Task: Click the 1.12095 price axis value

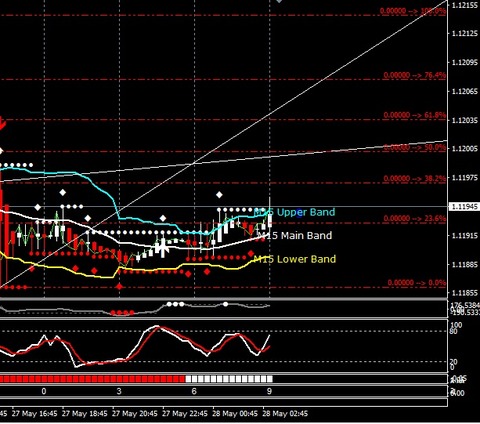Action: (465, 62)
